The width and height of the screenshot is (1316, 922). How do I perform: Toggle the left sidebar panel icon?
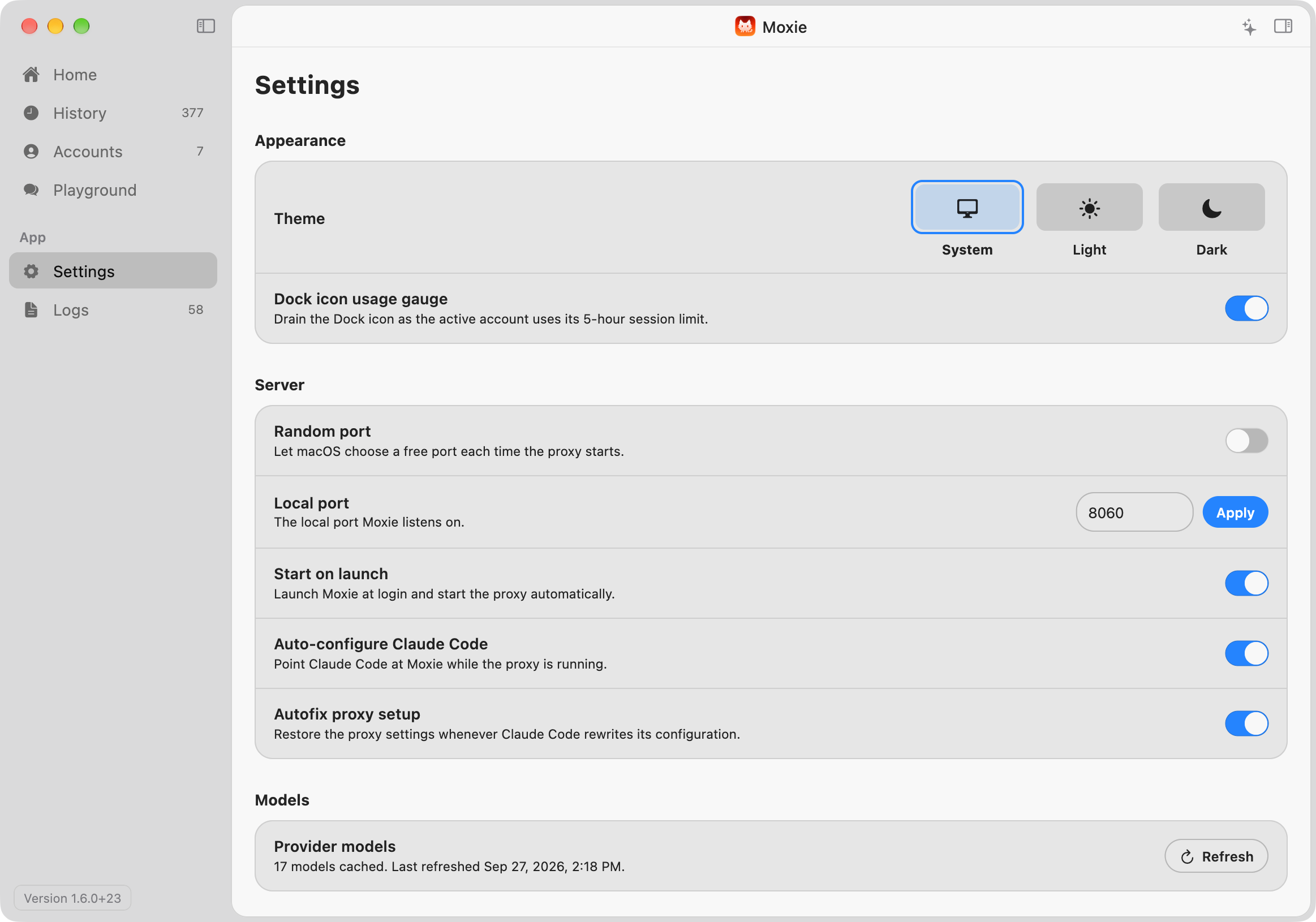206,27
